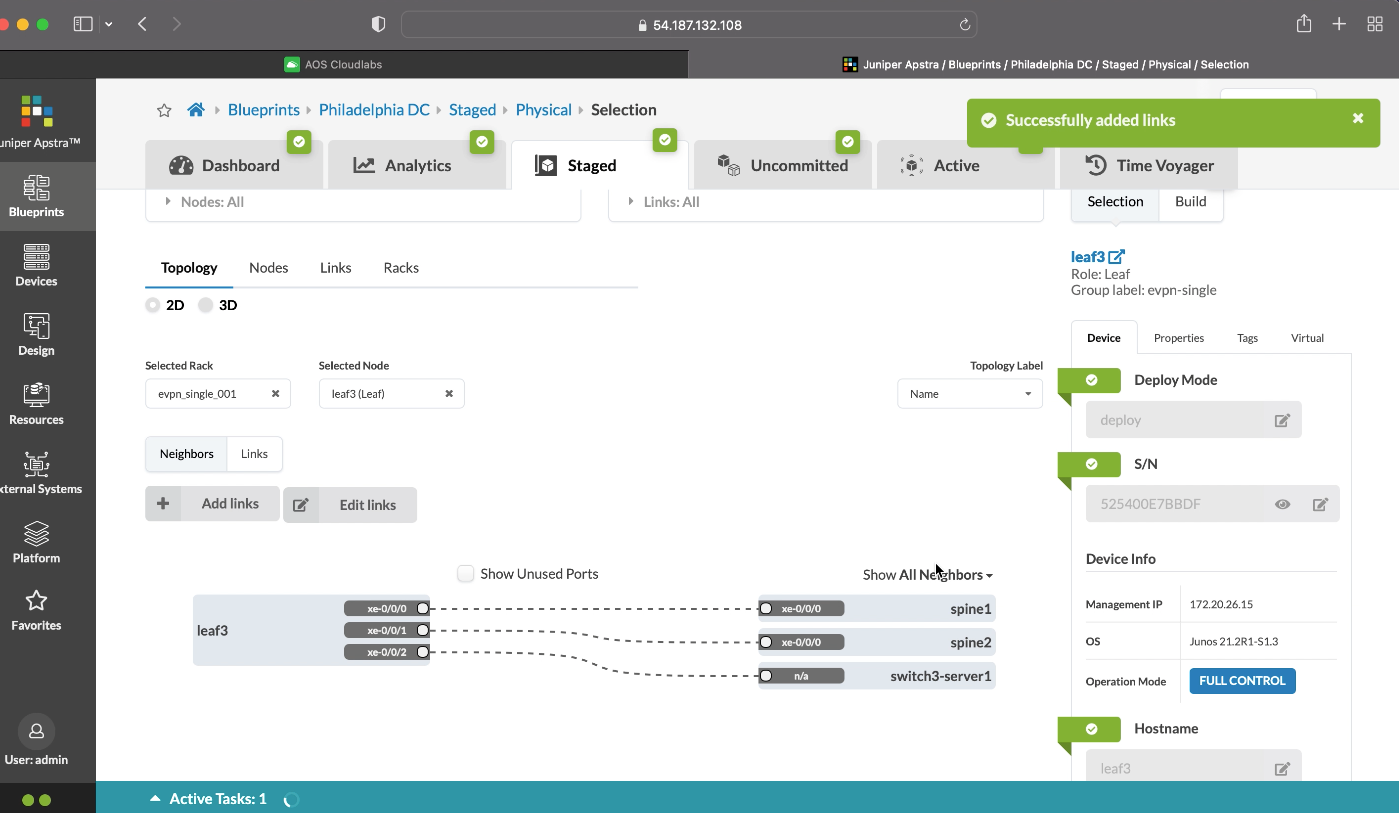Open the Time Voyager tab

(1148, 165)
